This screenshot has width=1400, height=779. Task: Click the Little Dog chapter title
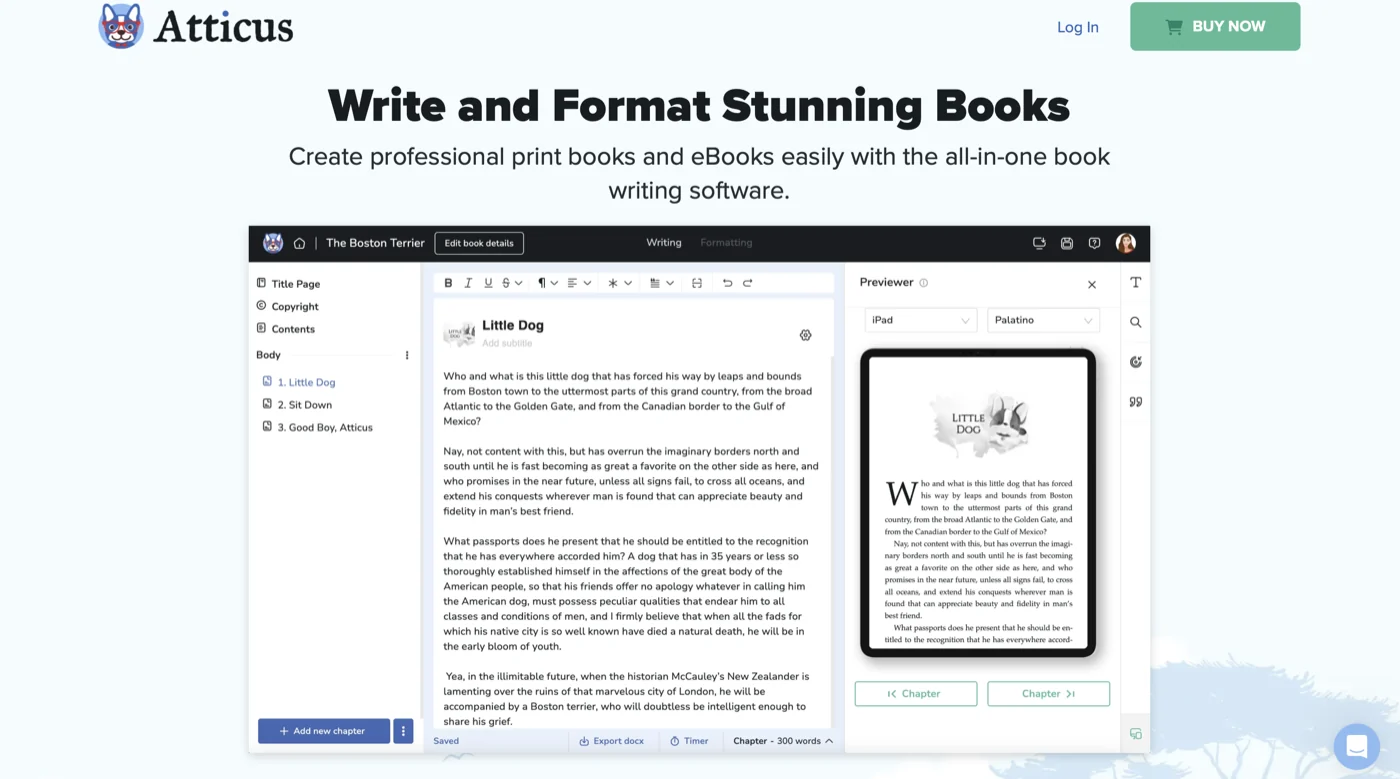513,325
